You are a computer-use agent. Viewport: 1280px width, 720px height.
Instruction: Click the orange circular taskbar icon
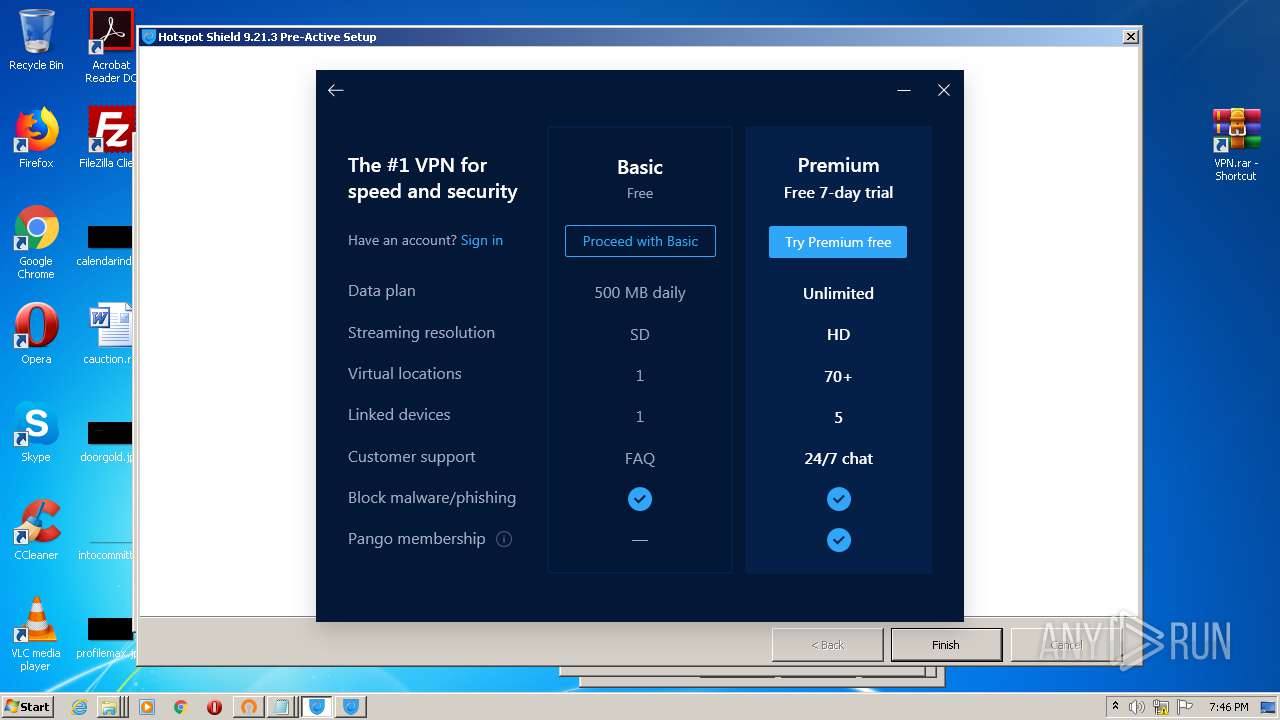[x=248, y=707]
